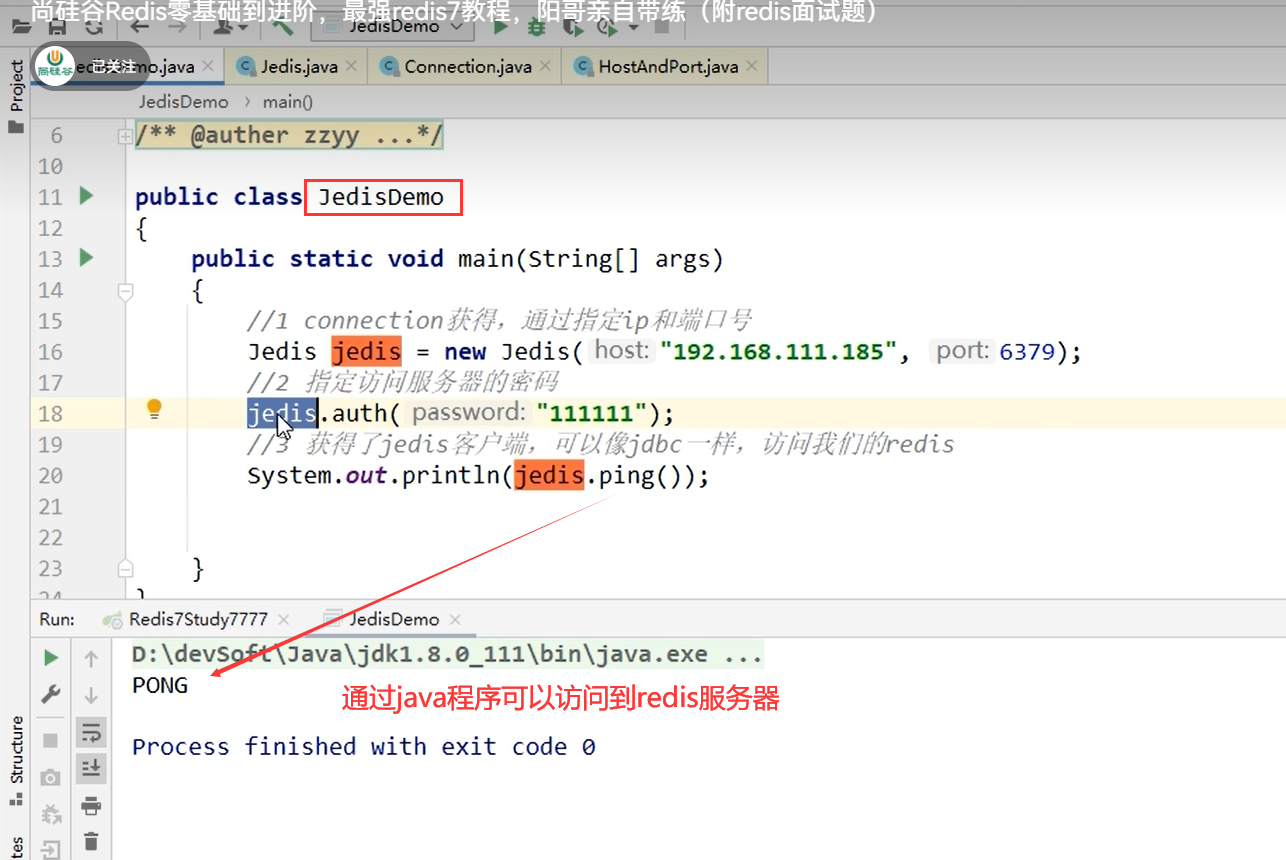Close the JedisDemo.java editor tab
The image size is (1286, 860).
pos(207,66)
